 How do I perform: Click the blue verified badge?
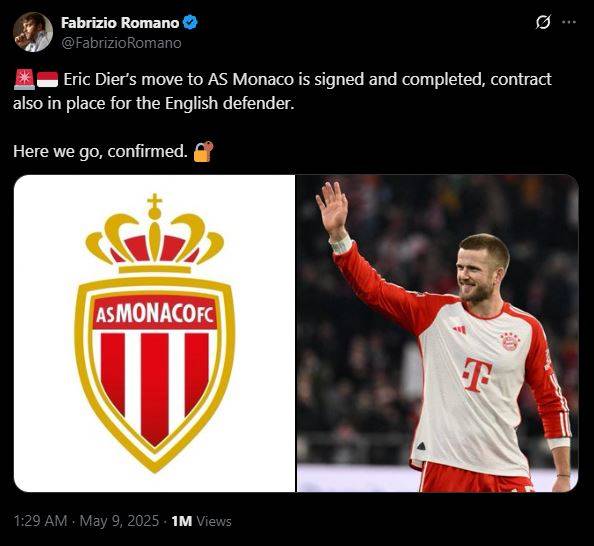click(x=190, y=22)
